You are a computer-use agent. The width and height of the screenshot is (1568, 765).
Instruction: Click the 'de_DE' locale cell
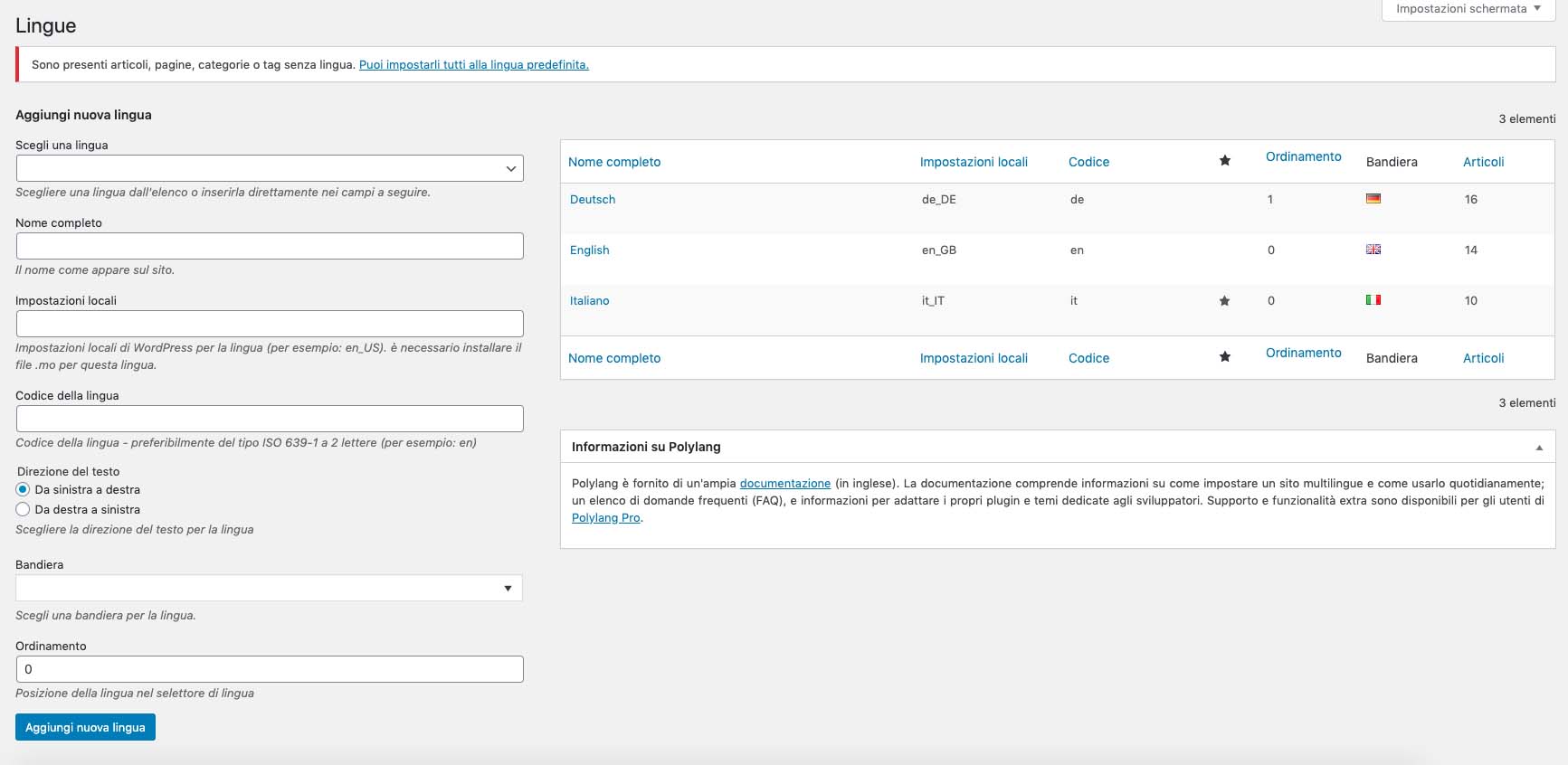pyautogui.click(x=939, y=200)
